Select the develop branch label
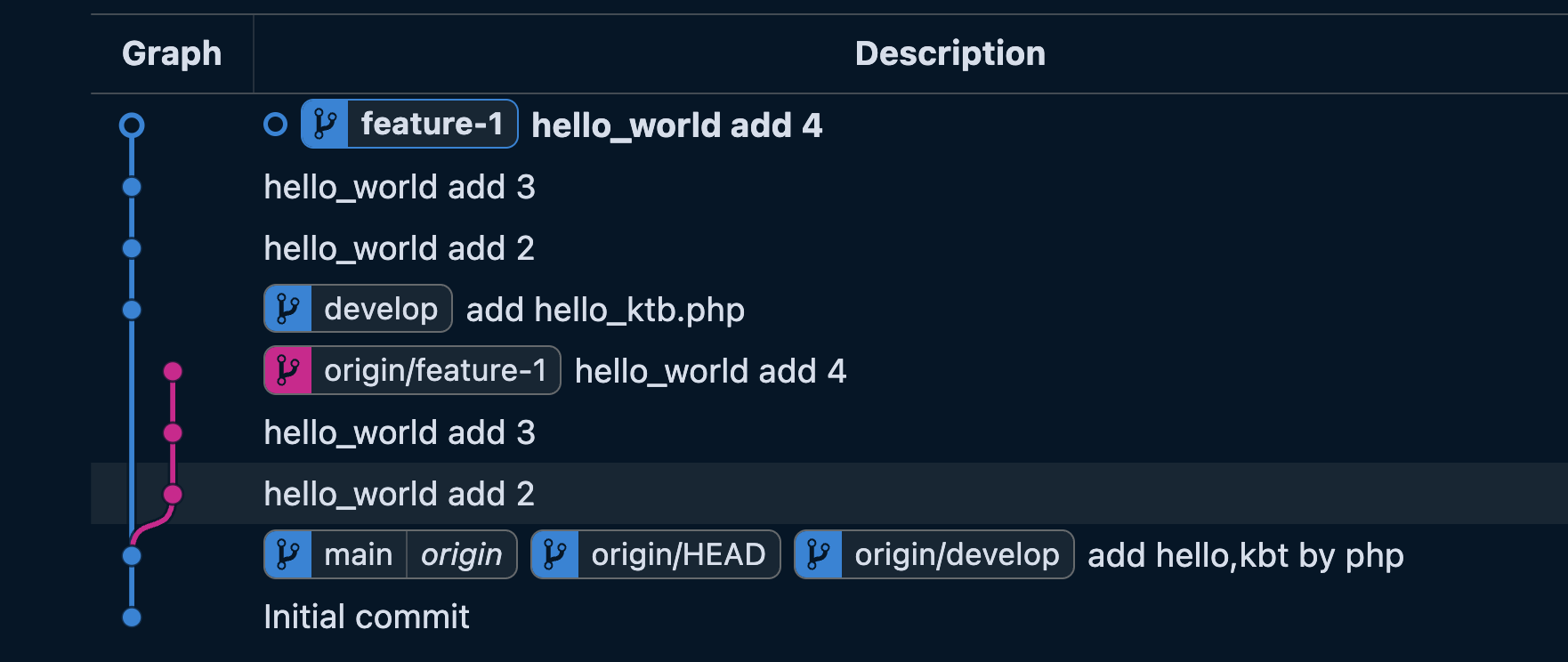 click(x=381, y=309)
